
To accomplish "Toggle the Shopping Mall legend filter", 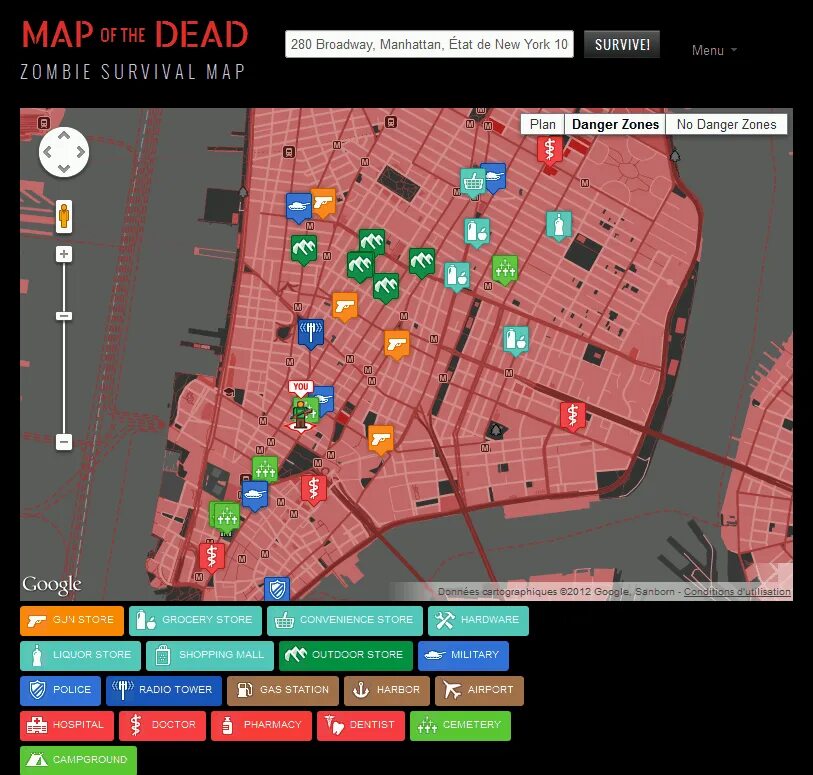I will 209,656.
